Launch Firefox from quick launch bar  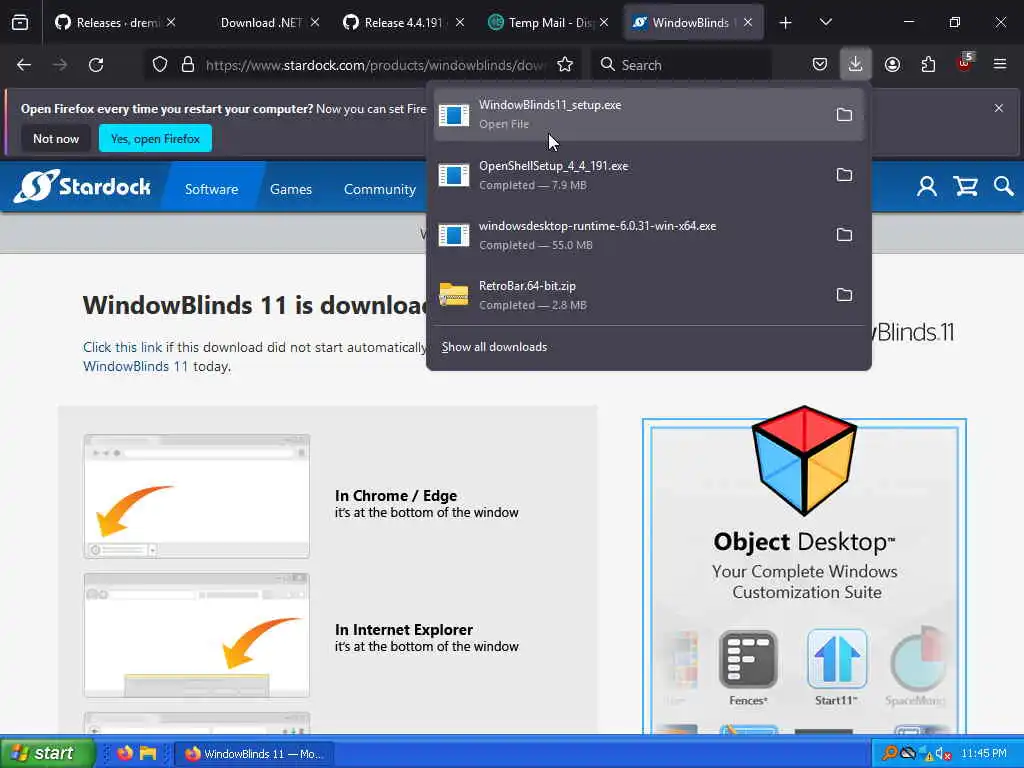[x=125, y=753]
